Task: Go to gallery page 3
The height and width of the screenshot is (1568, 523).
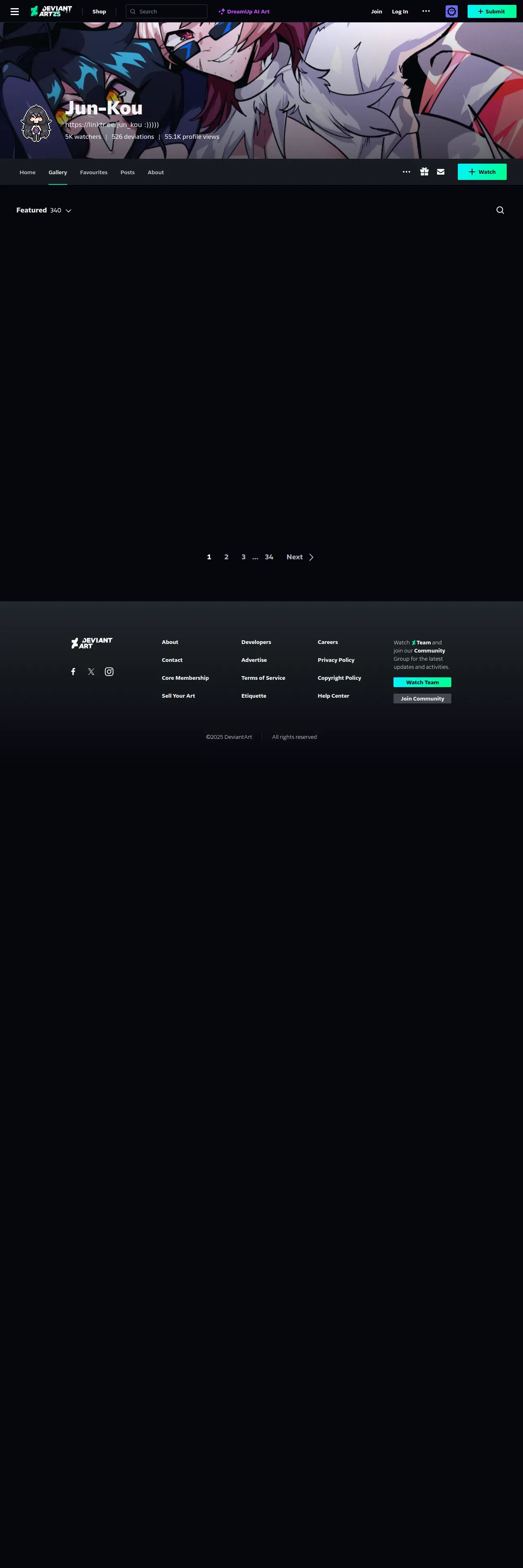Action: click(x=244, y=557)
